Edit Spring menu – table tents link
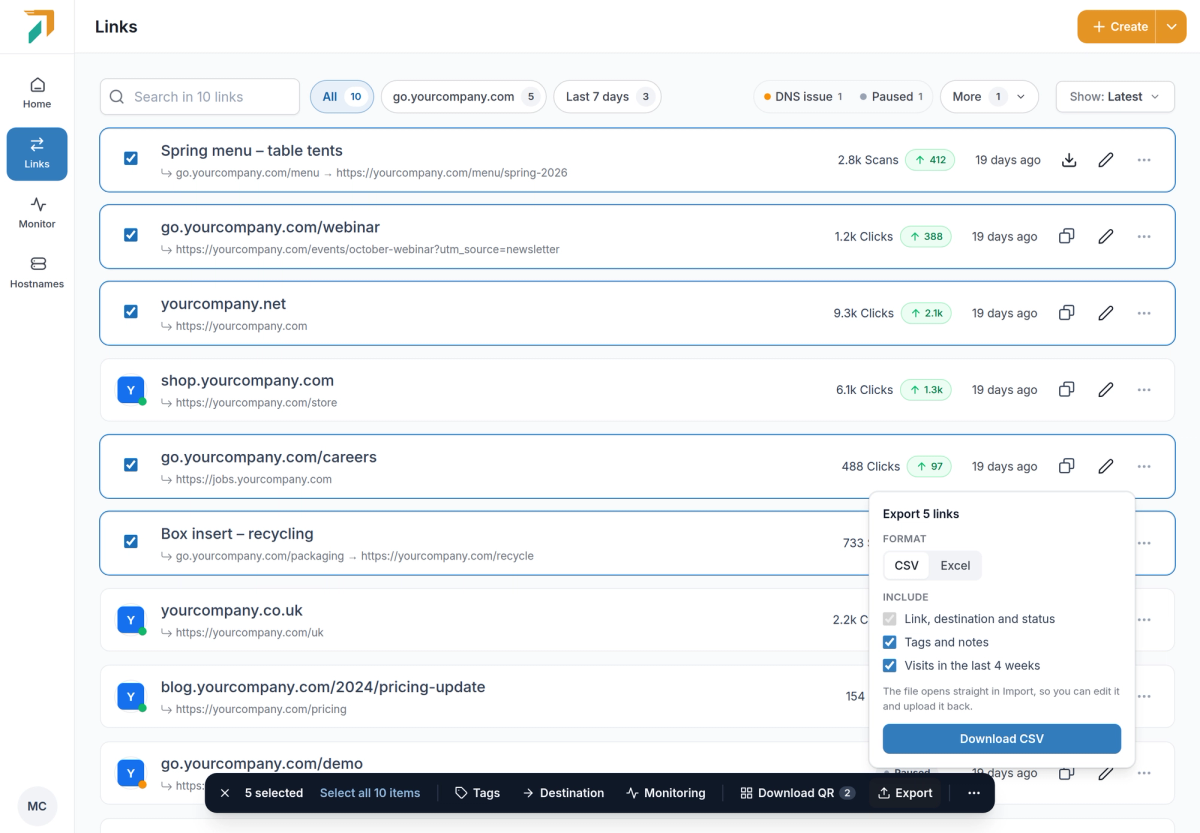Screen dimensions: 1200x833 click(x=1106, y=160)
